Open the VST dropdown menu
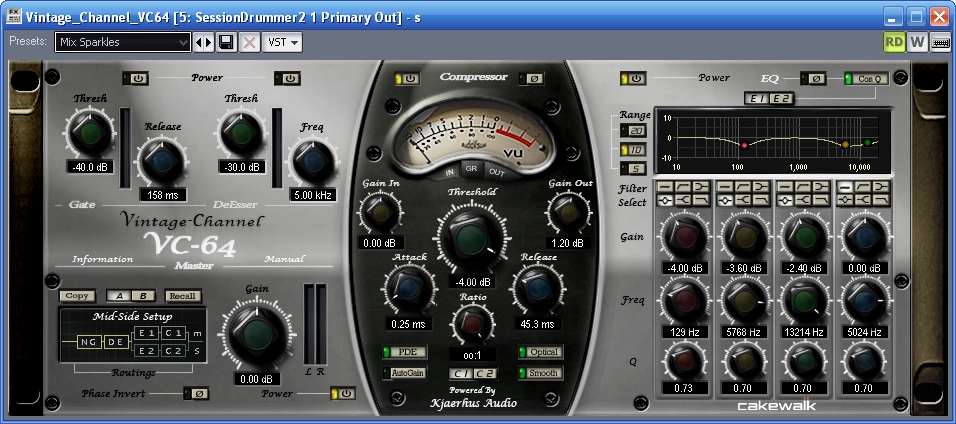The image size is (956, 424). coord(283,42)
